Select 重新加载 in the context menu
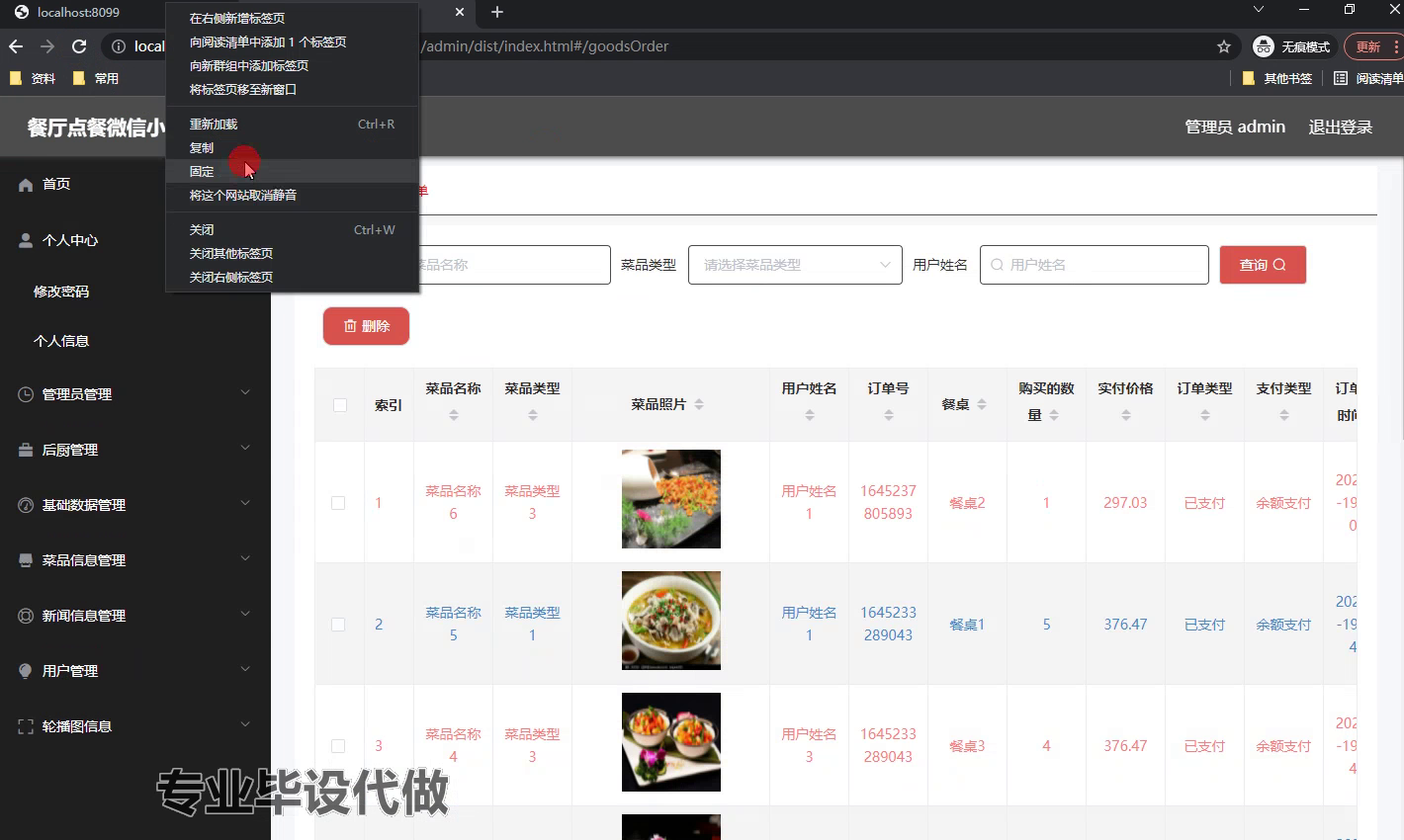The height and width of the screenshot is (840, 1404). (293, 125)
